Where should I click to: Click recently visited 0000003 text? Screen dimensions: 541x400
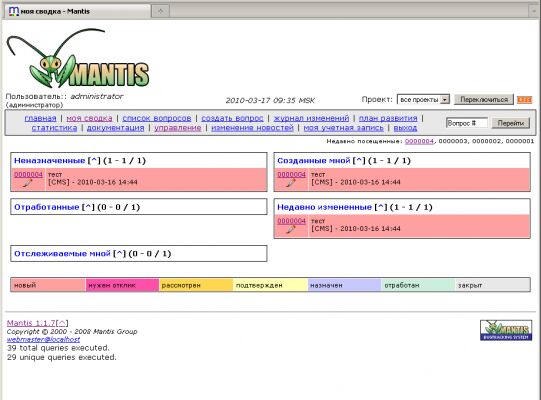pos(453,141)
